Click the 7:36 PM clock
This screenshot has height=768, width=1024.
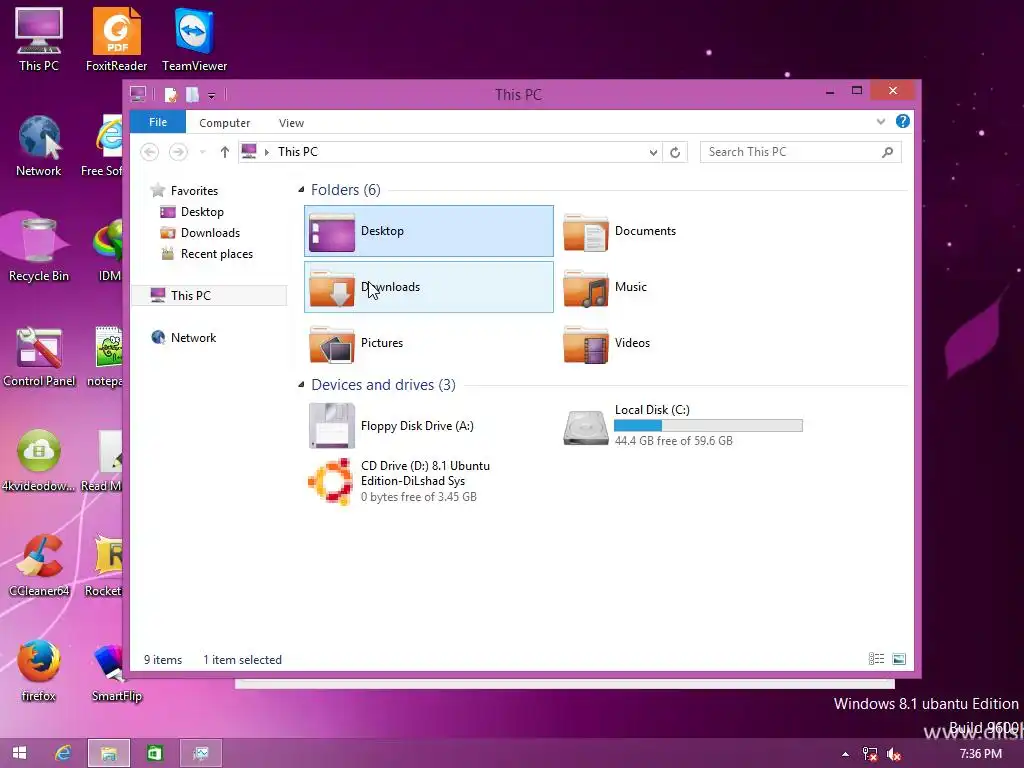click(x=980, y=754)
